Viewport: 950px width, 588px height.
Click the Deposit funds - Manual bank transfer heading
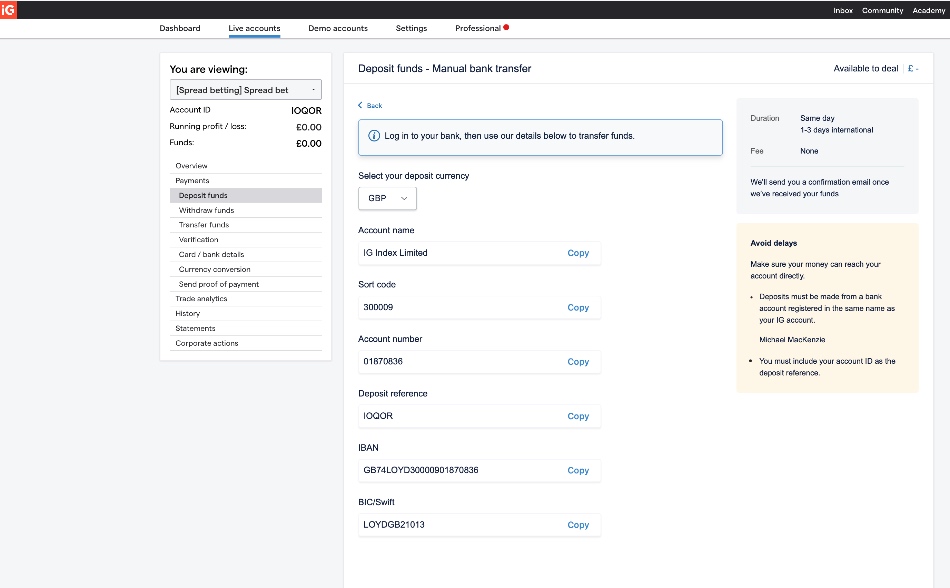[x=445, y=68]
